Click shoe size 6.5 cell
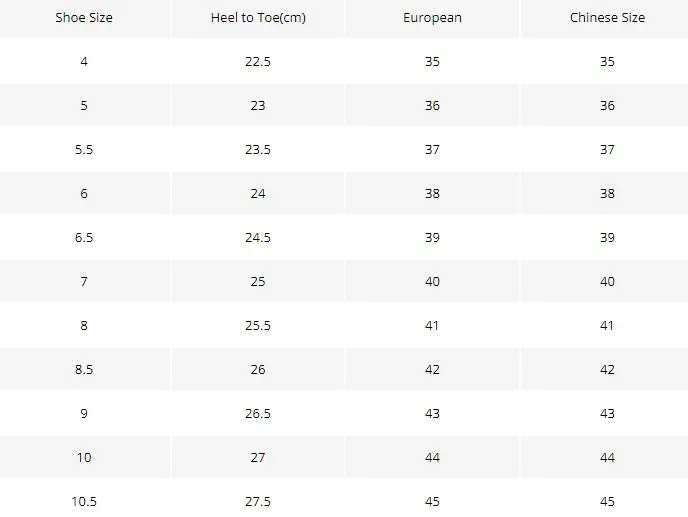 [84, 237]
